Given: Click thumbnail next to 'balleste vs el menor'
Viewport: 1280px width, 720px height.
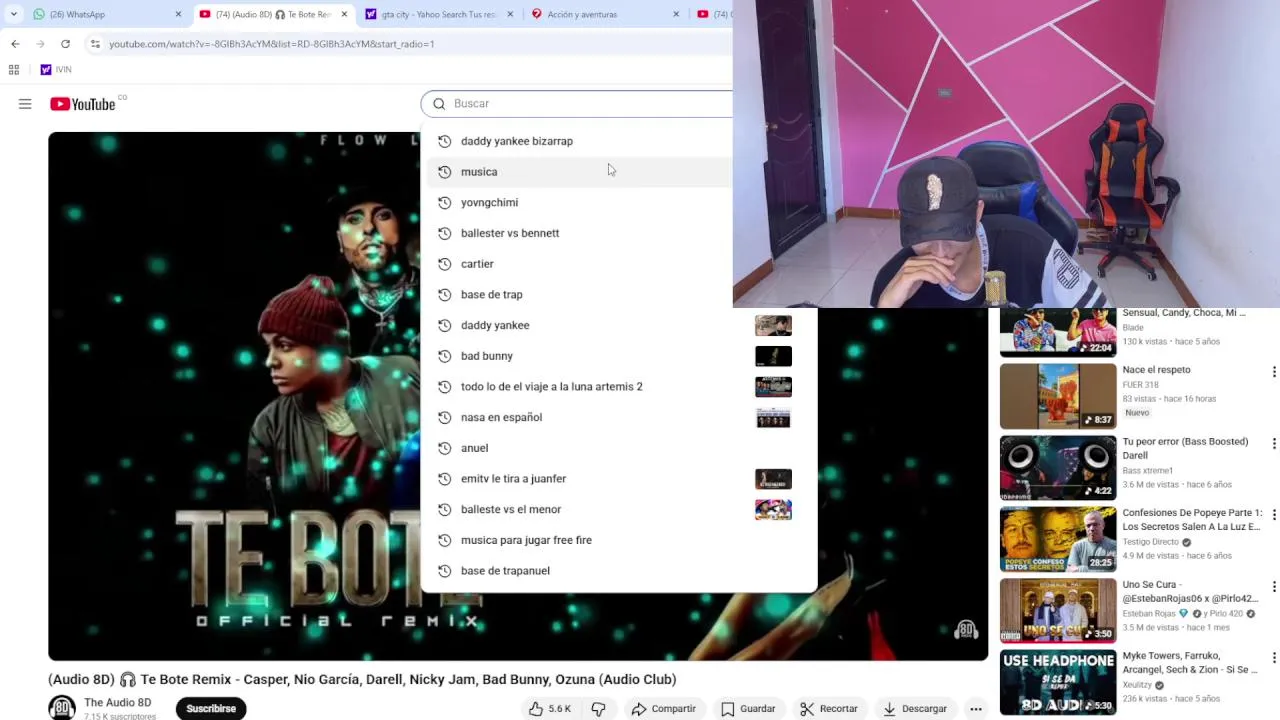Looking at the screenshot, I should tap(773, 509).
